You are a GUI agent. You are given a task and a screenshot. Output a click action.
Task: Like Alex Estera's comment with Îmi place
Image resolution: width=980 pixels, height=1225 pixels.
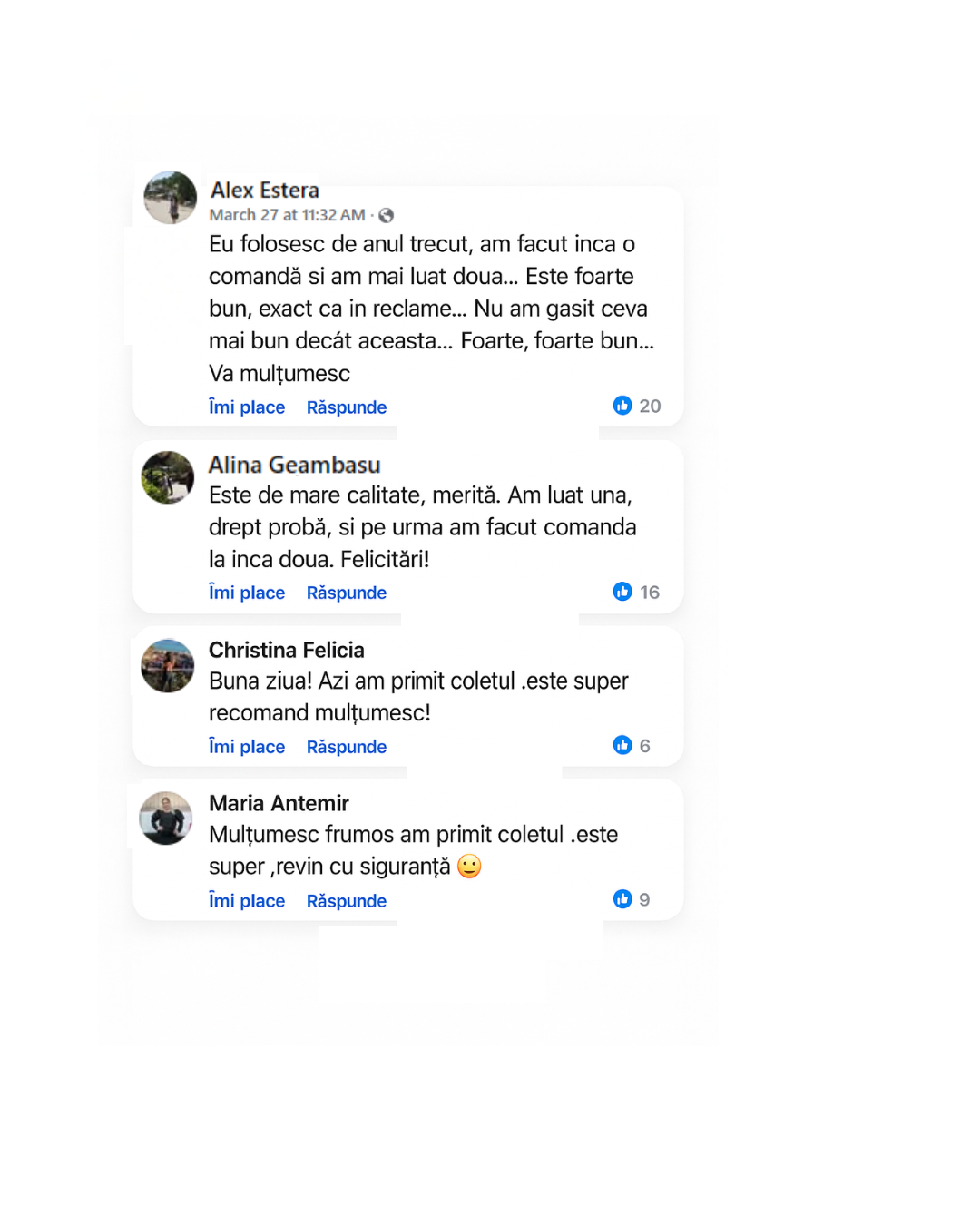pos(247,407)
